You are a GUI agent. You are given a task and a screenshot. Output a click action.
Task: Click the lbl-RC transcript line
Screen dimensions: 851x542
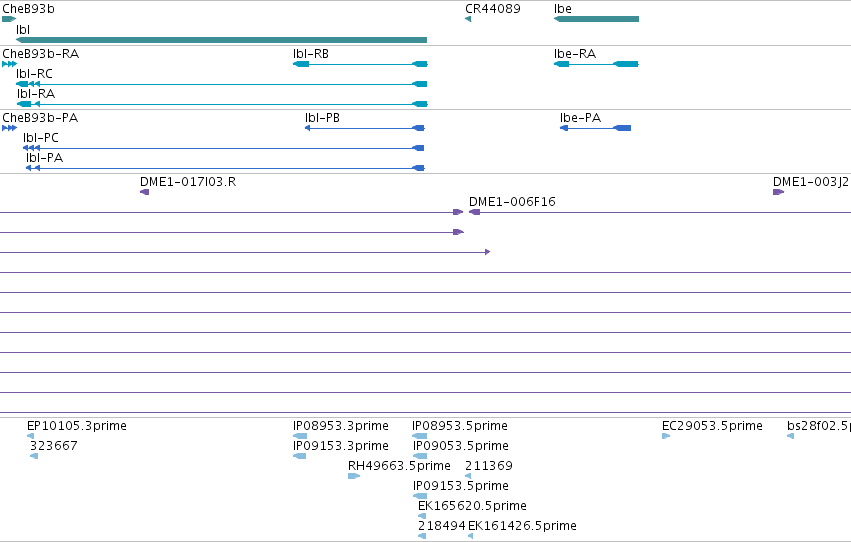221,84
